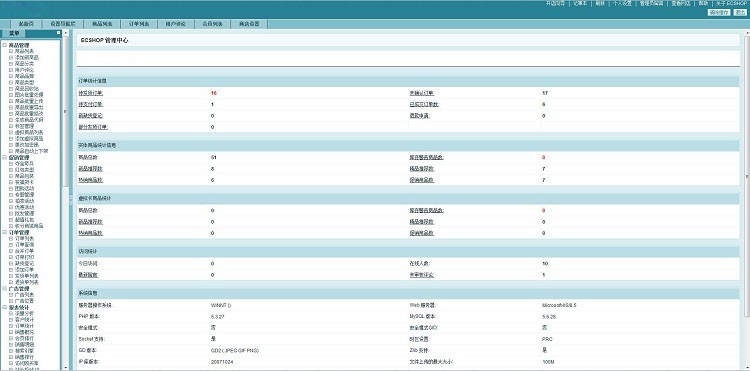The image size is (750, 371).
Task: Open 发货单列表 in the sidebar
Action: tap(26, 275)
